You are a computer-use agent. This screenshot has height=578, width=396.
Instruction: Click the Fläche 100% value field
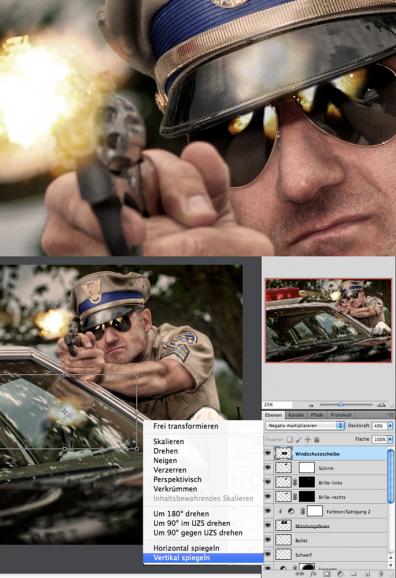click(x=379, y=439)
